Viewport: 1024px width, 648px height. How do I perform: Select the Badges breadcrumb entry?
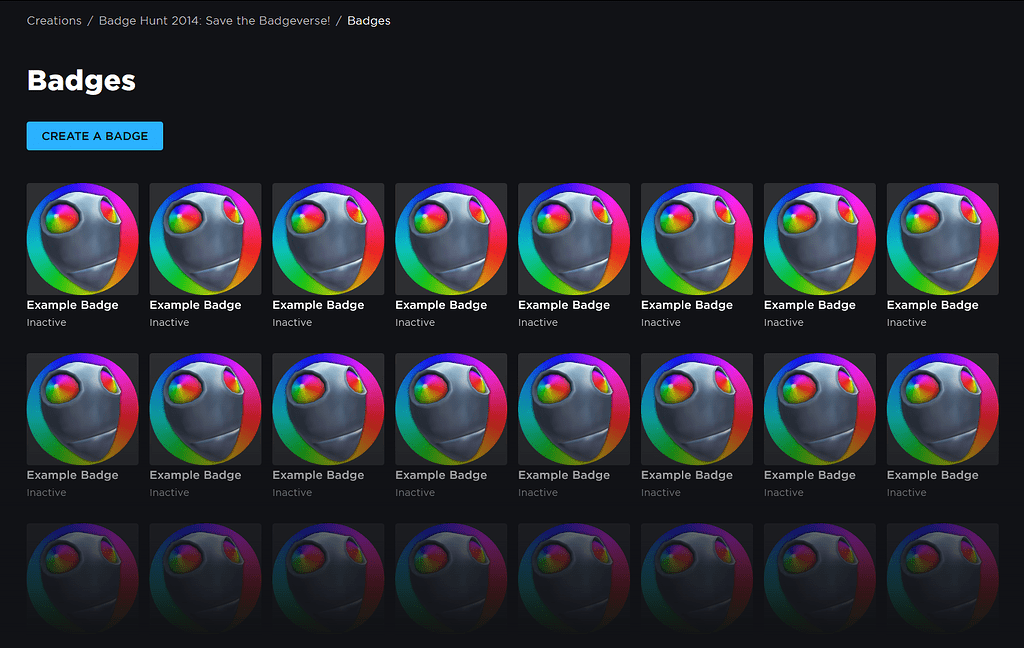pos(368,20)
